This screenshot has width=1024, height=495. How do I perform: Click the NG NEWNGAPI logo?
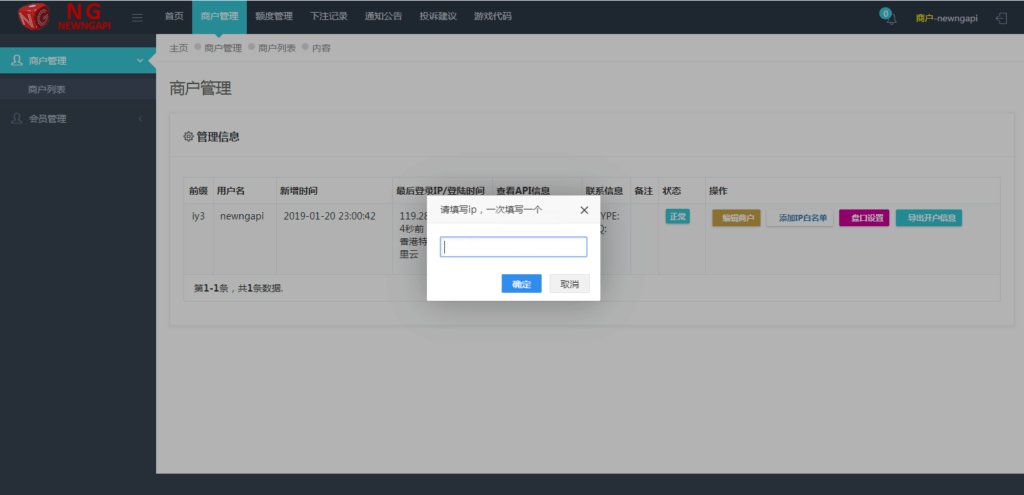[x=65, y=17]
